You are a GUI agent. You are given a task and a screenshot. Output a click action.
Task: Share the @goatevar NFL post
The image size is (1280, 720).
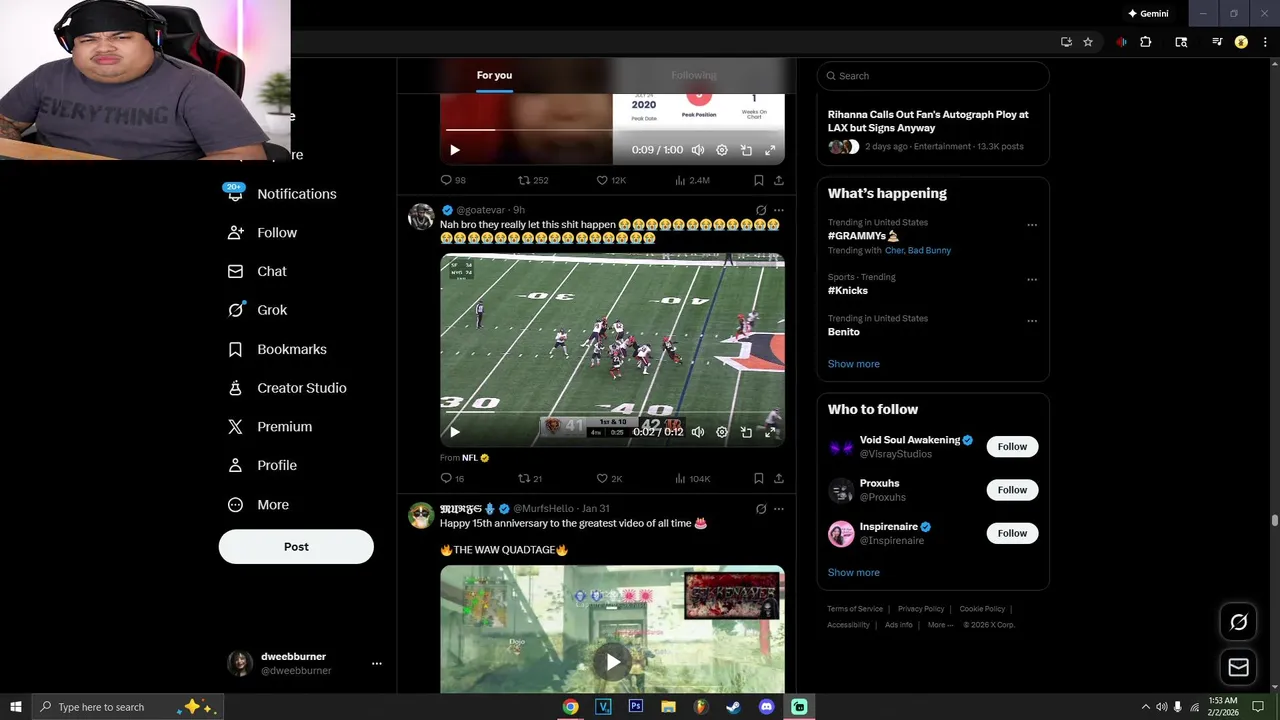779,478
